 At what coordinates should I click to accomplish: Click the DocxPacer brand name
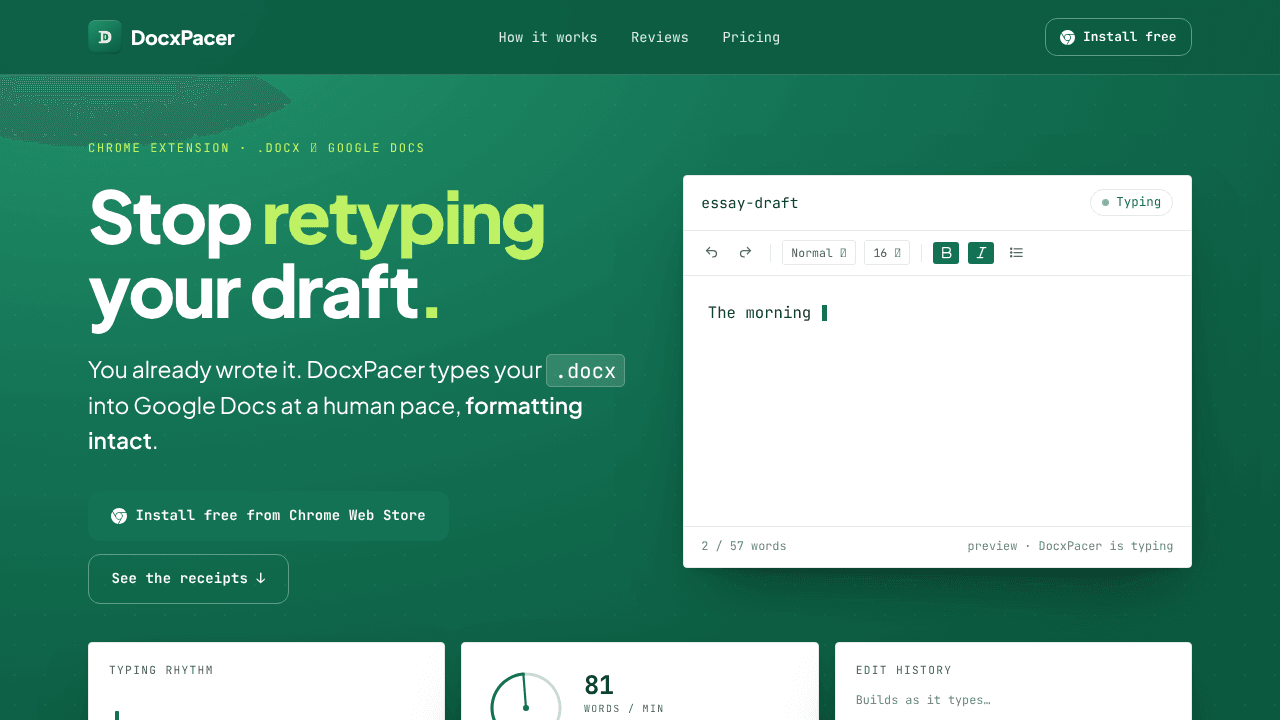point(183,38)
